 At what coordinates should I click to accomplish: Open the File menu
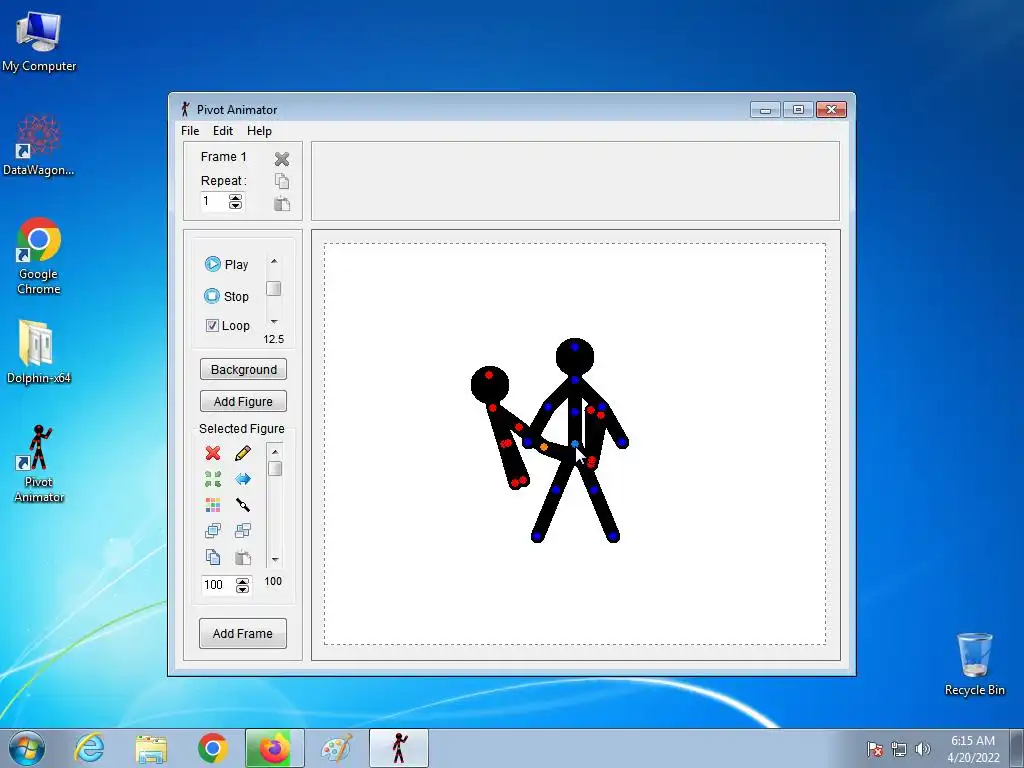(190, 131)
